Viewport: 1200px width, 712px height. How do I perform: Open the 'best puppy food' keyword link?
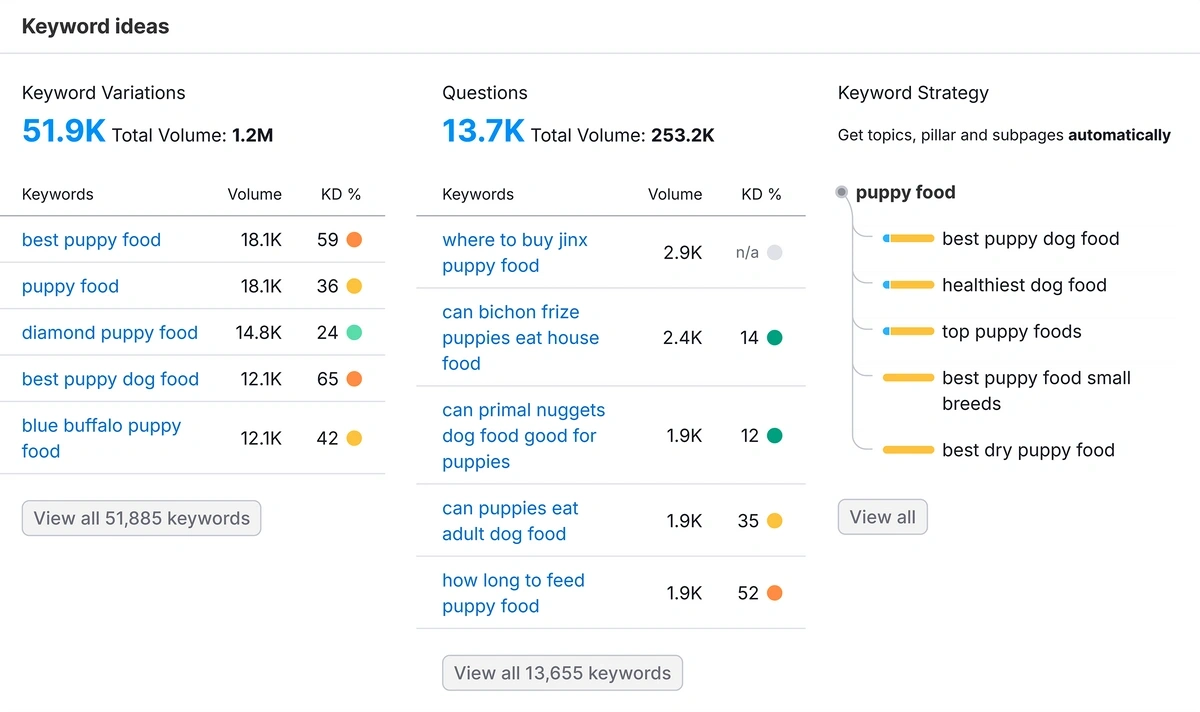91,240
